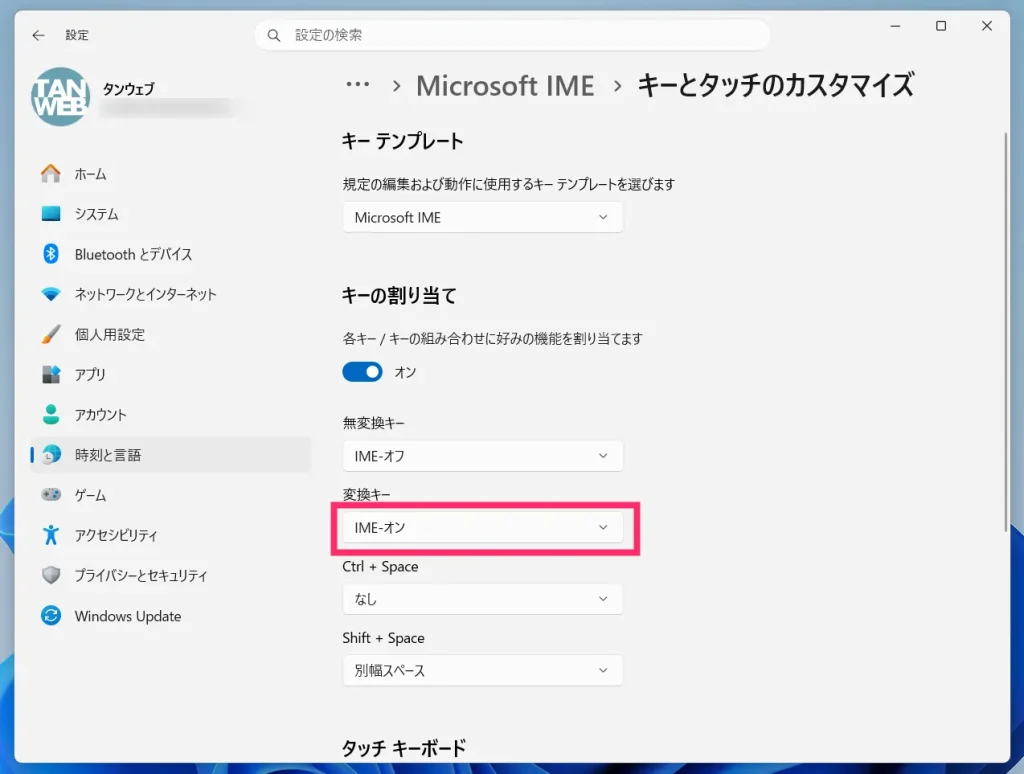Click the システム monitor icon

[x=51, y=214]
